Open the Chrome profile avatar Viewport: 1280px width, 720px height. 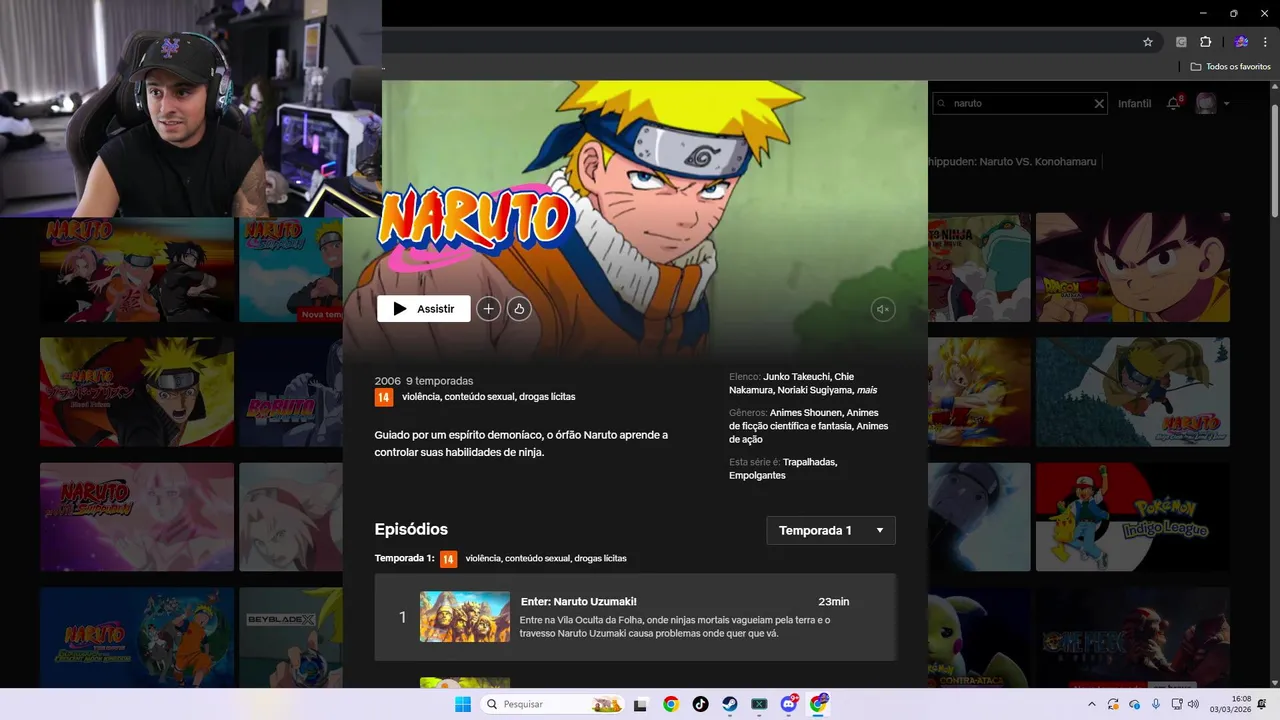tap(1242, 42)
